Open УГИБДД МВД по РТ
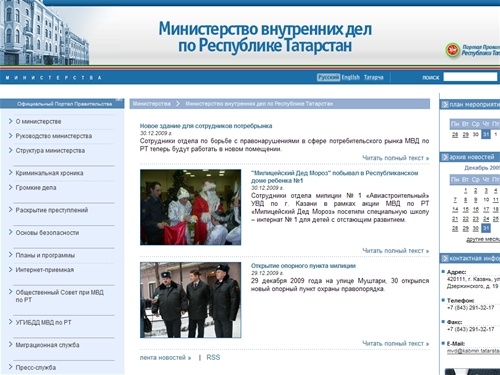 point(43,322)
